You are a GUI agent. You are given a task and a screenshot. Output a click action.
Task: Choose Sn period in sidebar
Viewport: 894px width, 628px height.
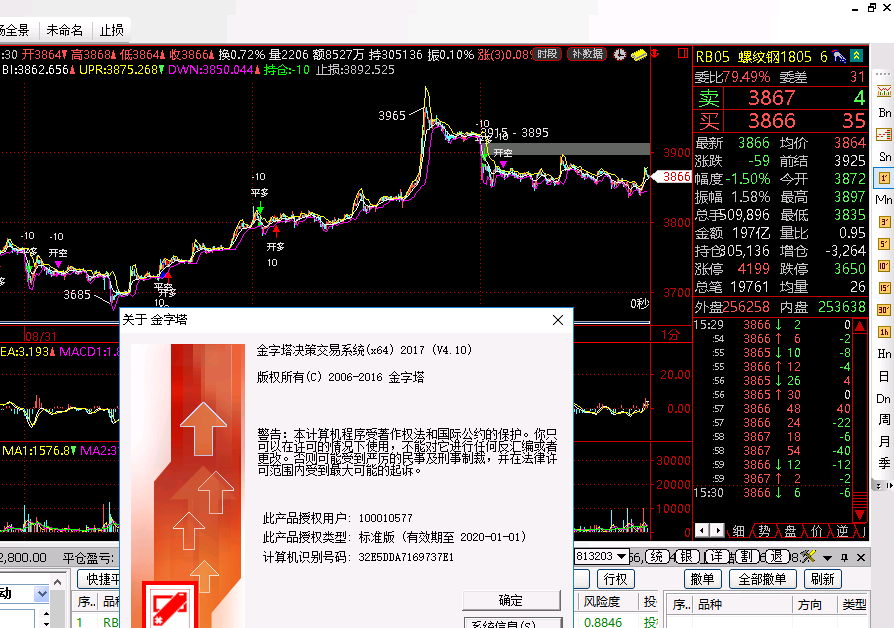(884, 157)
